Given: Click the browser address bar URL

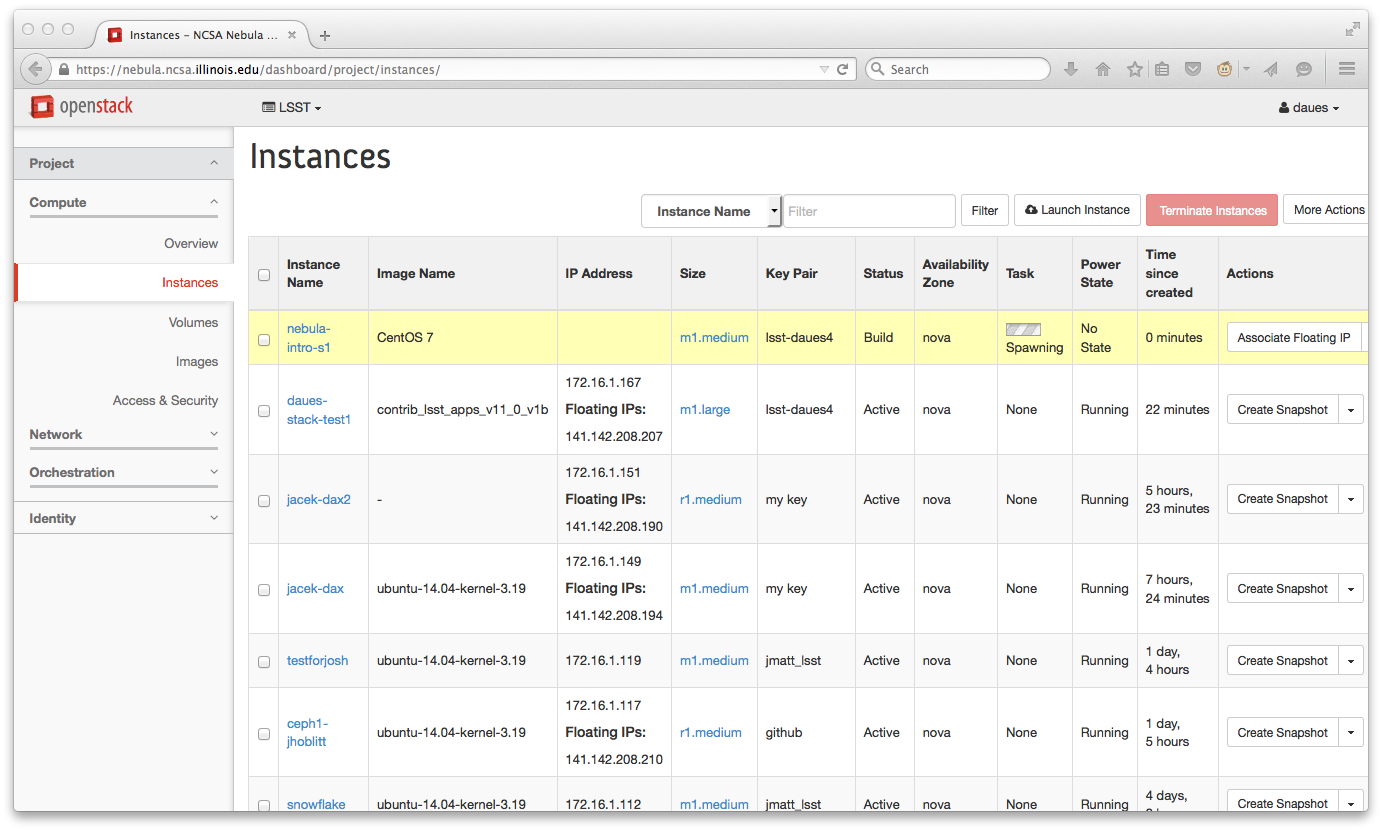Looking at the screenshot, I should (x=258, y=70).
